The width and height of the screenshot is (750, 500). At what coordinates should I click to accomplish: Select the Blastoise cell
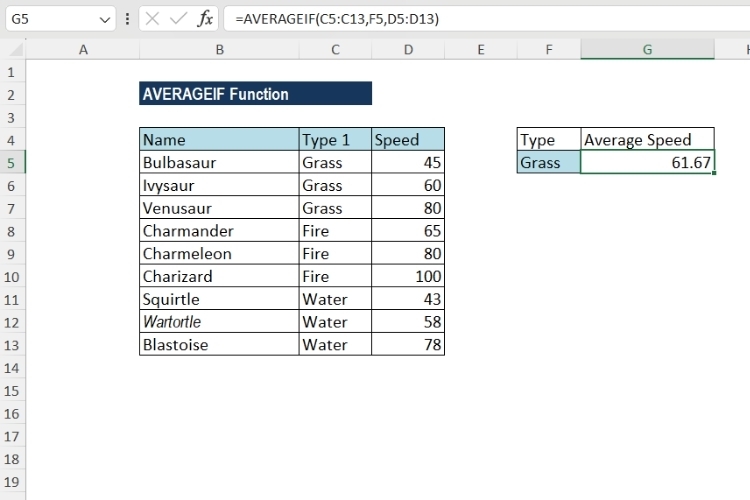(x=219, y=344)
